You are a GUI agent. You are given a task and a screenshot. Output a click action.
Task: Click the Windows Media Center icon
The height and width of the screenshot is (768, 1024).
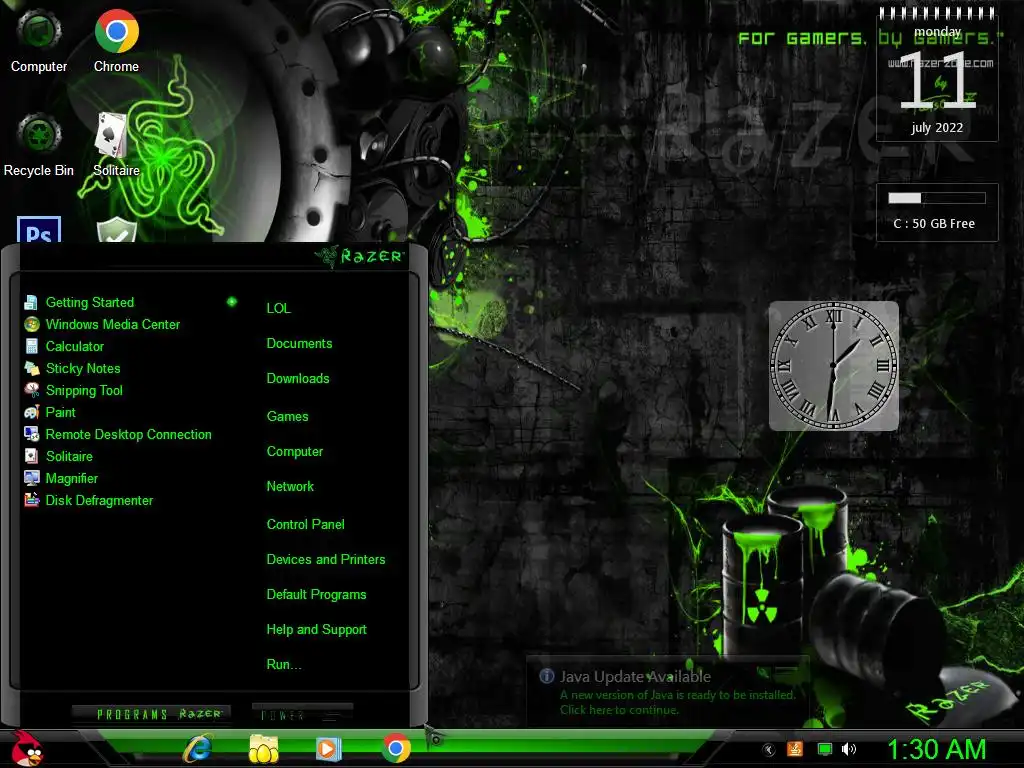pos(31,325)
